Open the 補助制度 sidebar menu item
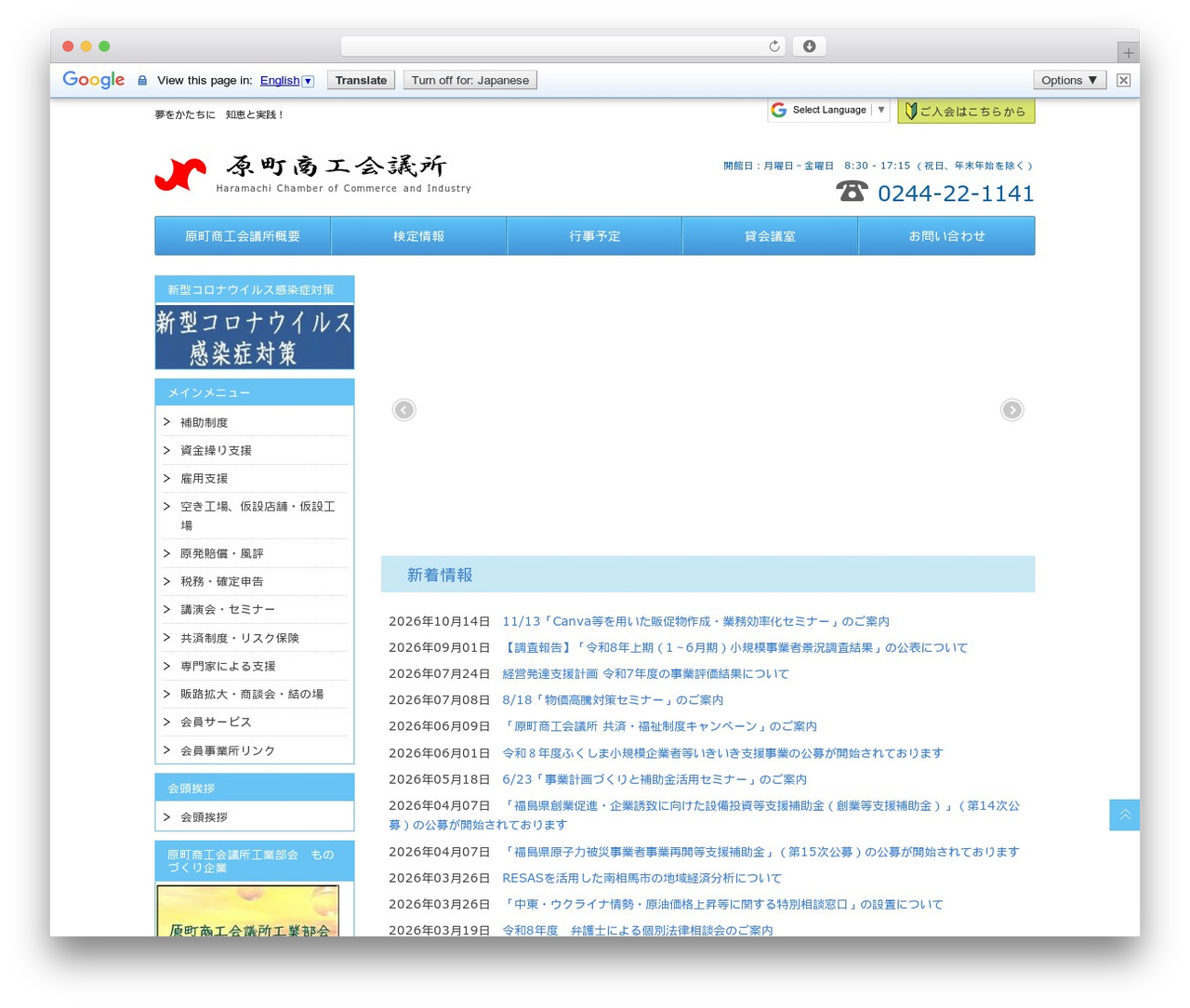The height and width of the screenshot is (1008, 1190). [204, 422]
